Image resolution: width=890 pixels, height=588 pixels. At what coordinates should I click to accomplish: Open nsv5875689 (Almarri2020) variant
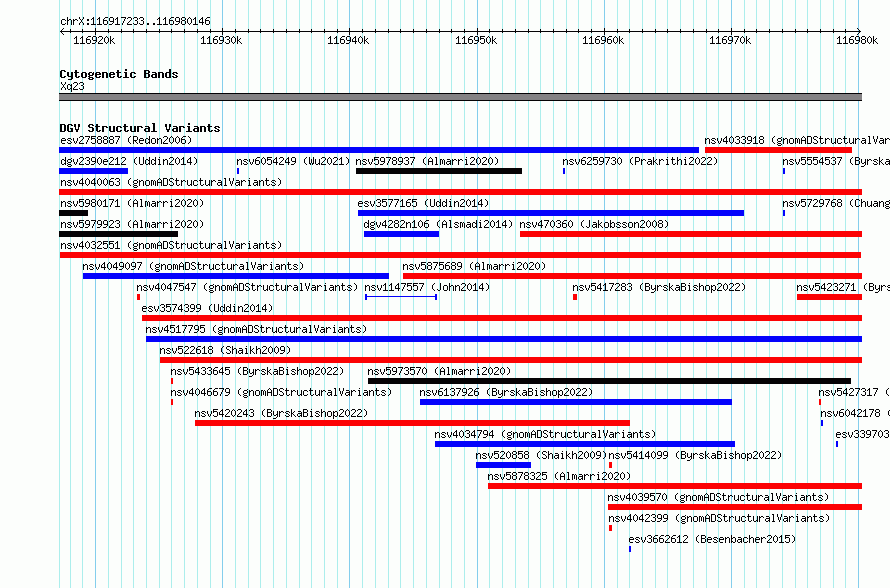(474, 266)
